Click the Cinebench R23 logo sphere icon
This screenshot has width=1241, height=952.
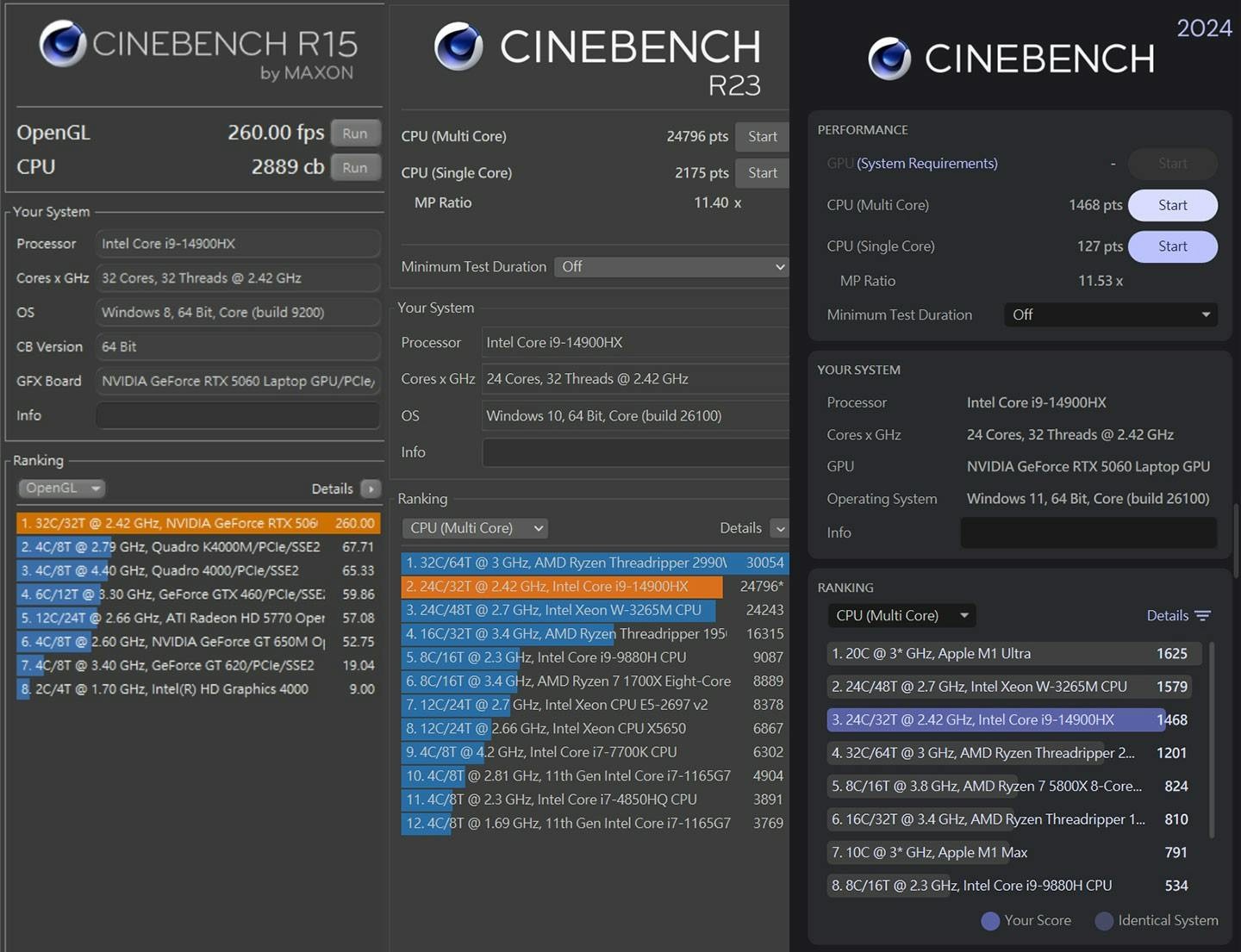(458, 47)
